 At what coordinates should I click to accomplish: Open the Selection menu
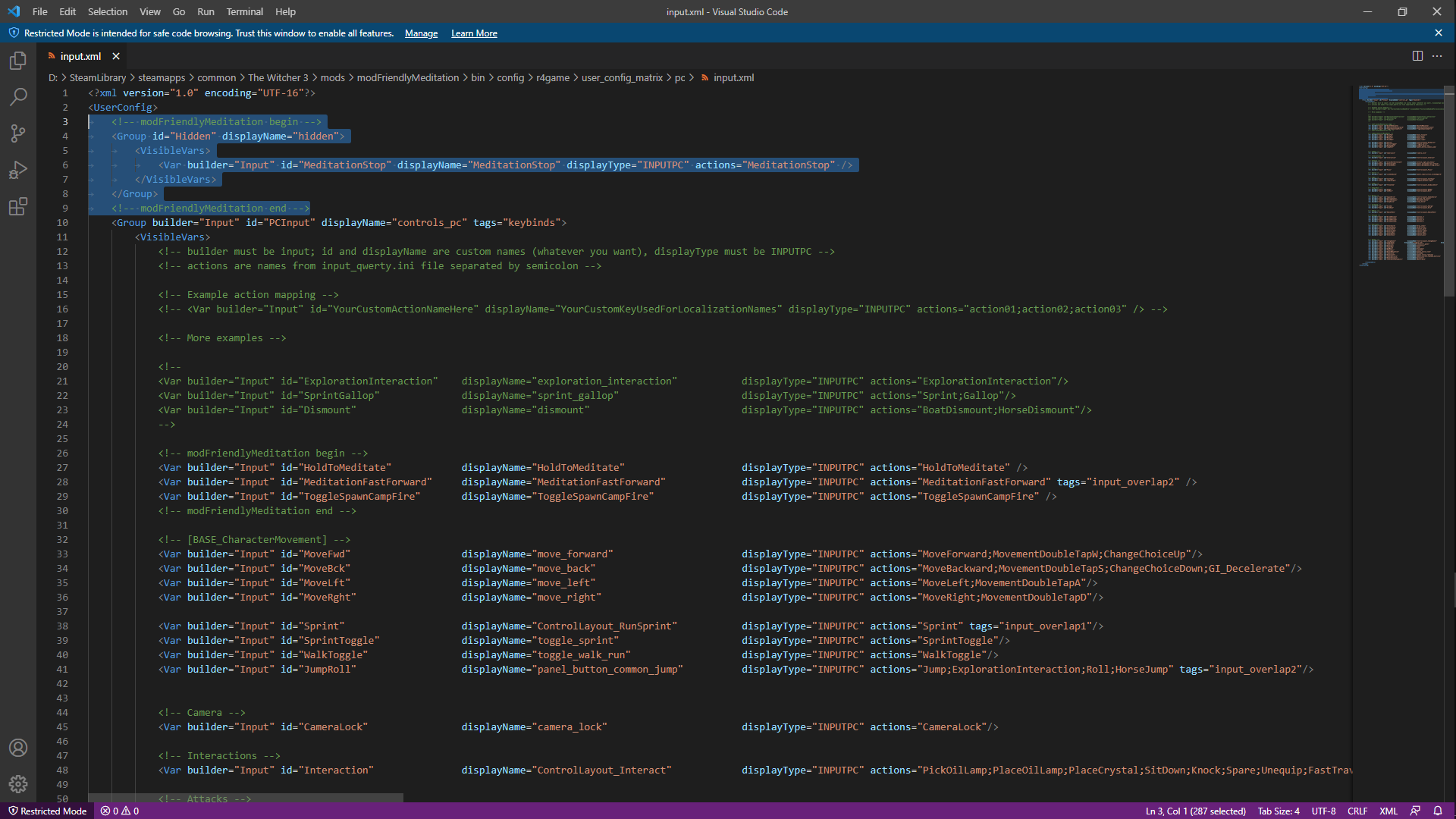coord(107,11)
